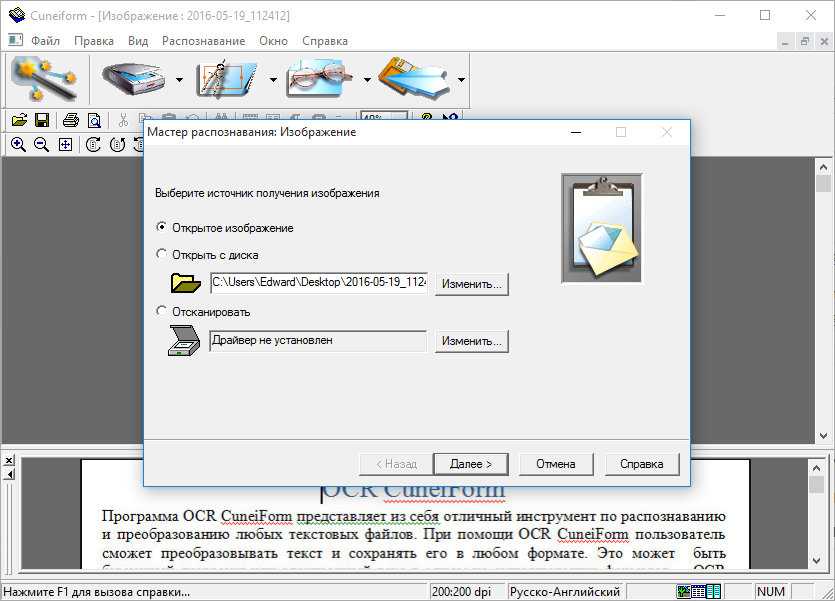Screen dimensions: 835x601
Task: Click the arrow icon below the pane's X
Action: (9, 474)
